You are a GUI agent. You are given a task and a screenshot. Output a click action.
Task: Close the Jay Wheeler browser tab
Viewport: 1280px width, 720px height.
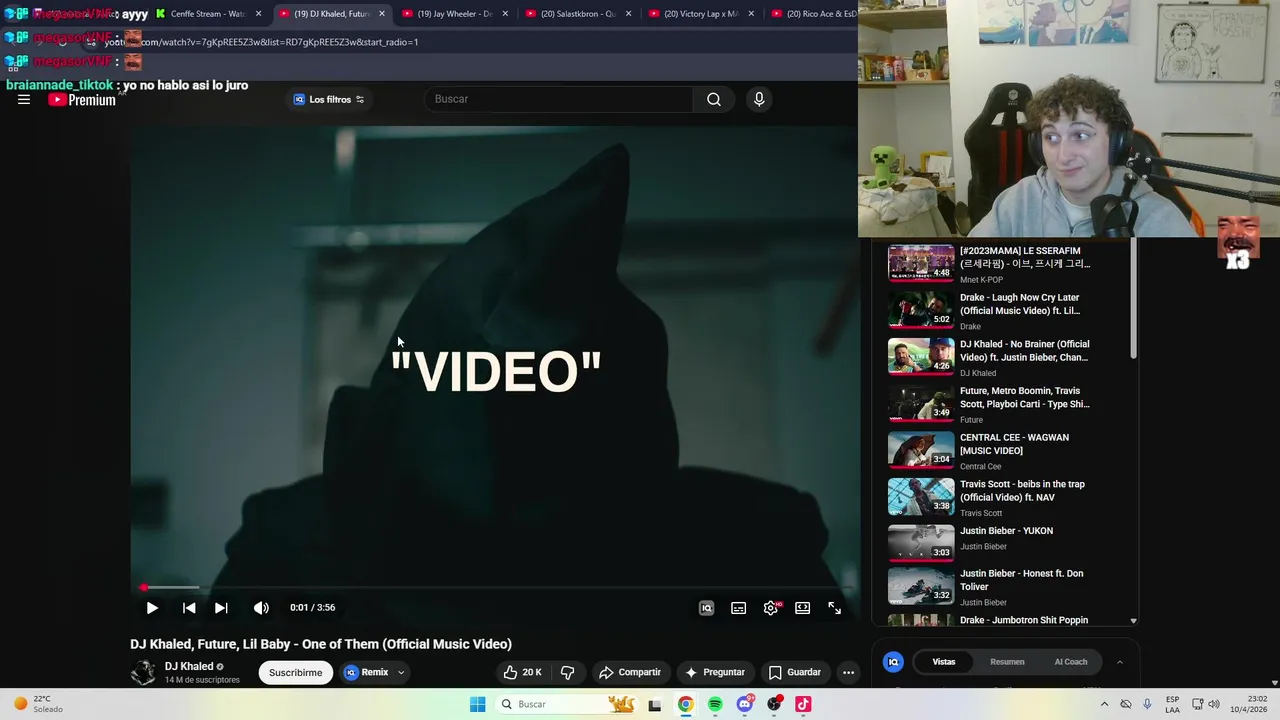pyautogui.click(x=505, y=14)
